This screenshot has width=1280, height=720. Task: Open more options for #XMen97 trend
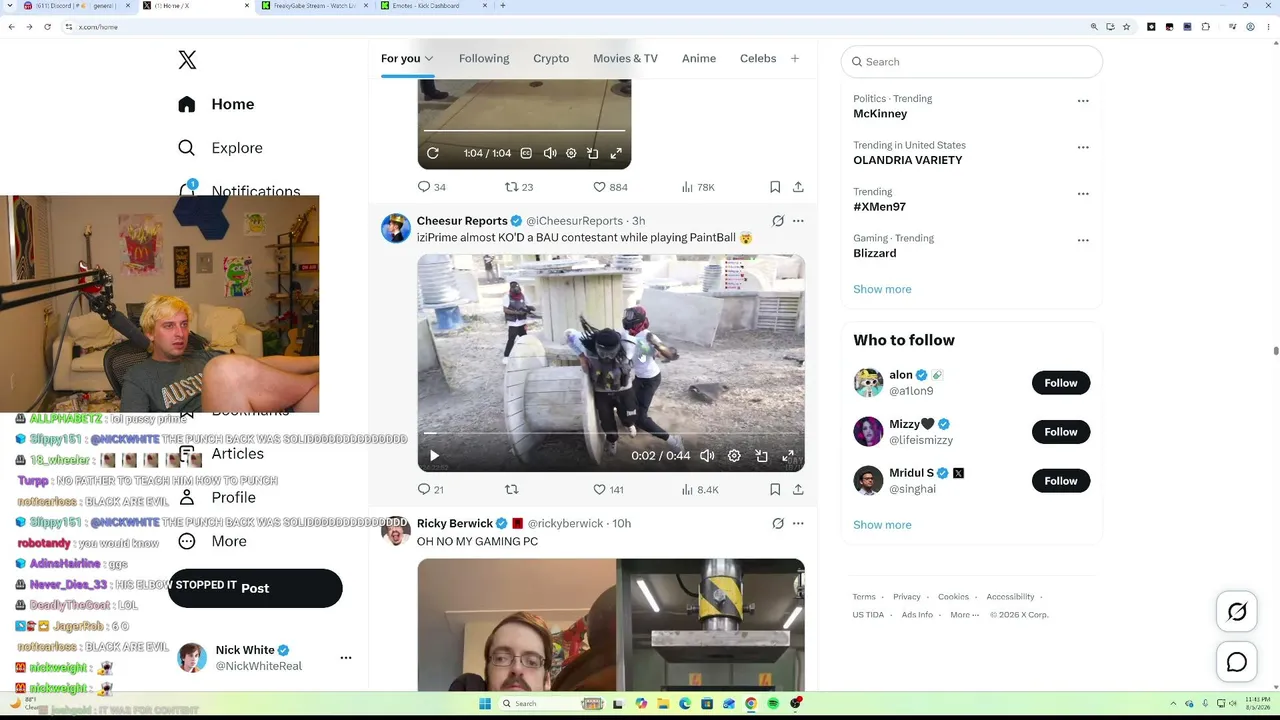coord(1083,194)
